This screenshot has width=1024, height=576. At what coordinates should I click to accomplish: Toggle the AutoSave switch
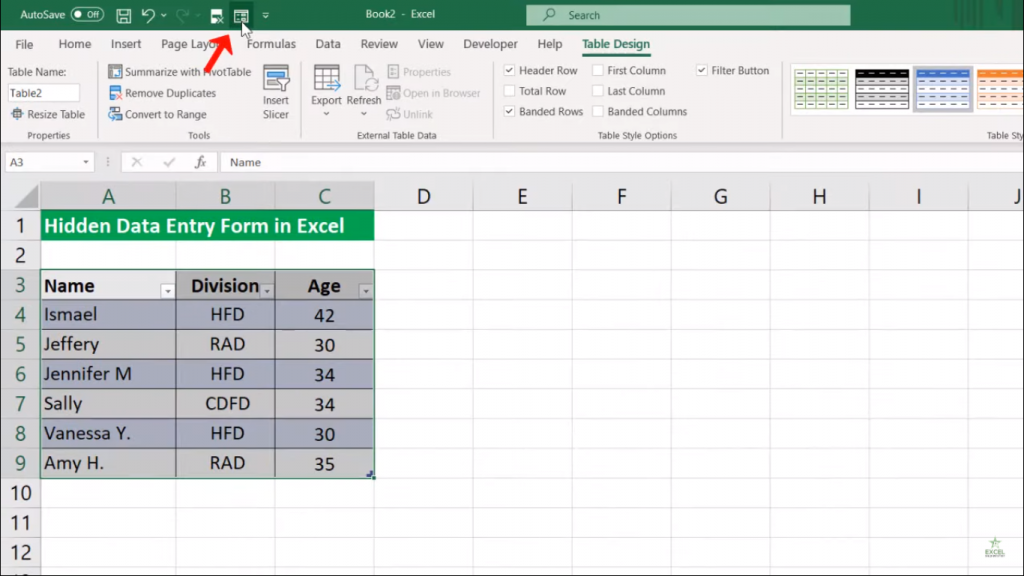pos(87,15)
